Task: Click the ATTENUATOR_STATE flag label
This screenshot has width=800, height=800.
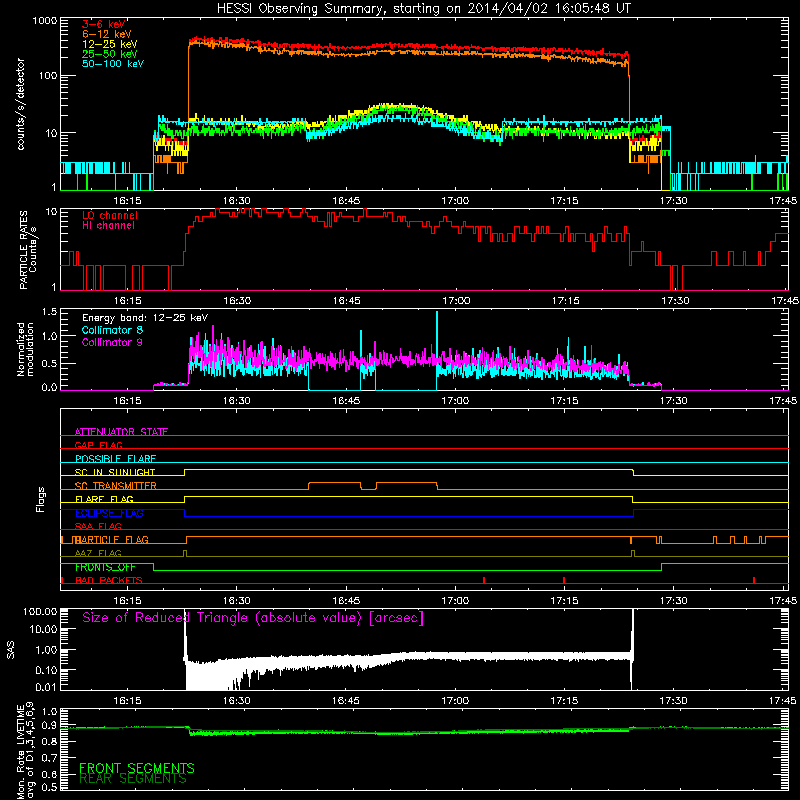Action: tap(121, 432)
